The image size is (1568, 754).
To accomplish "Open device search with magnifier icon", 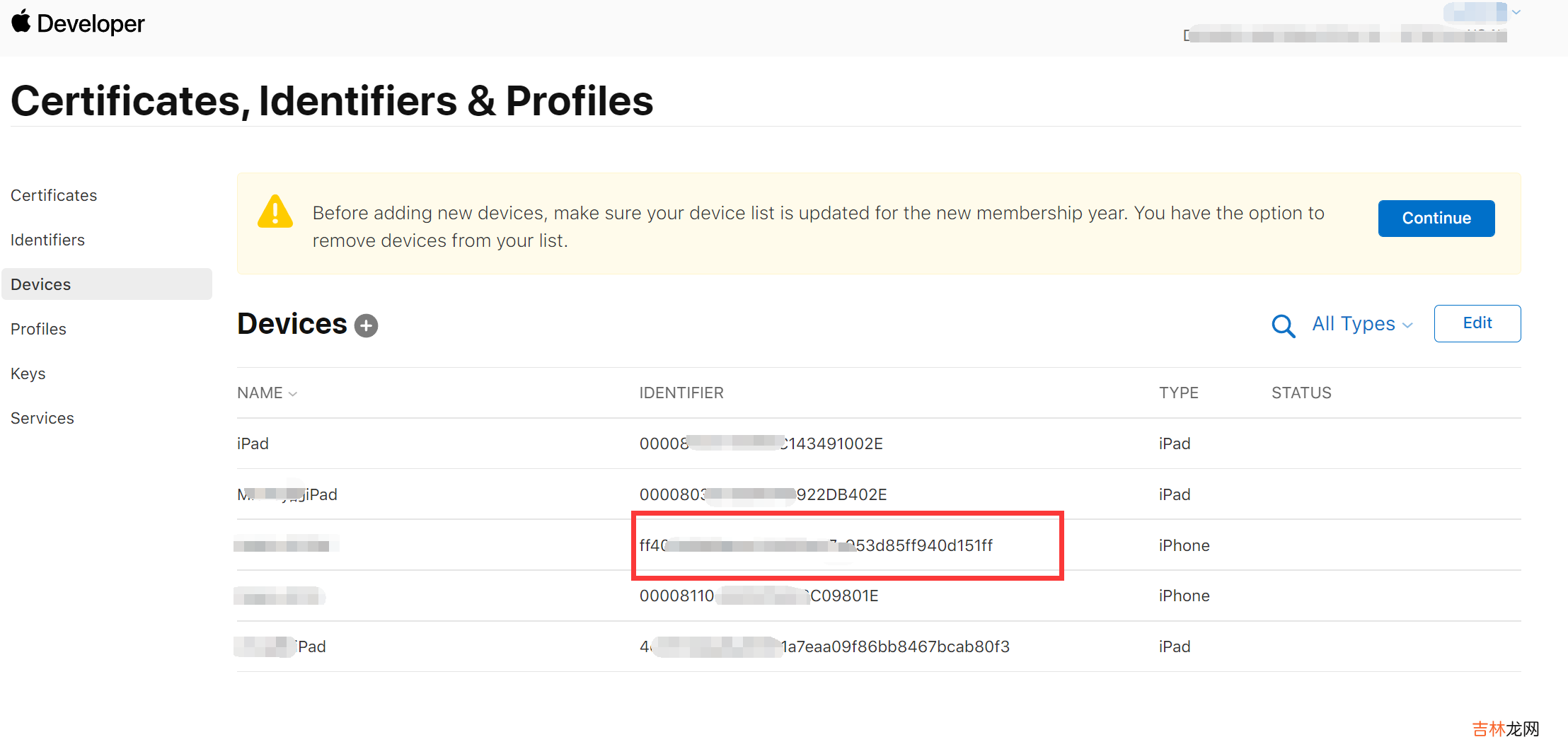I will tap(1283, 325).
